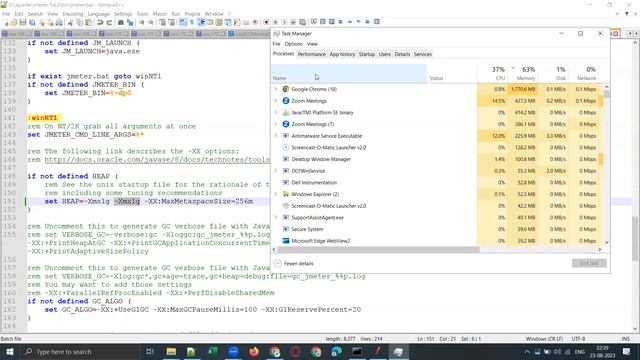Viewport: 640px width, 360px height.
Task: Open Zoom blue icon in the taskbar
Action: click(233, 351)
